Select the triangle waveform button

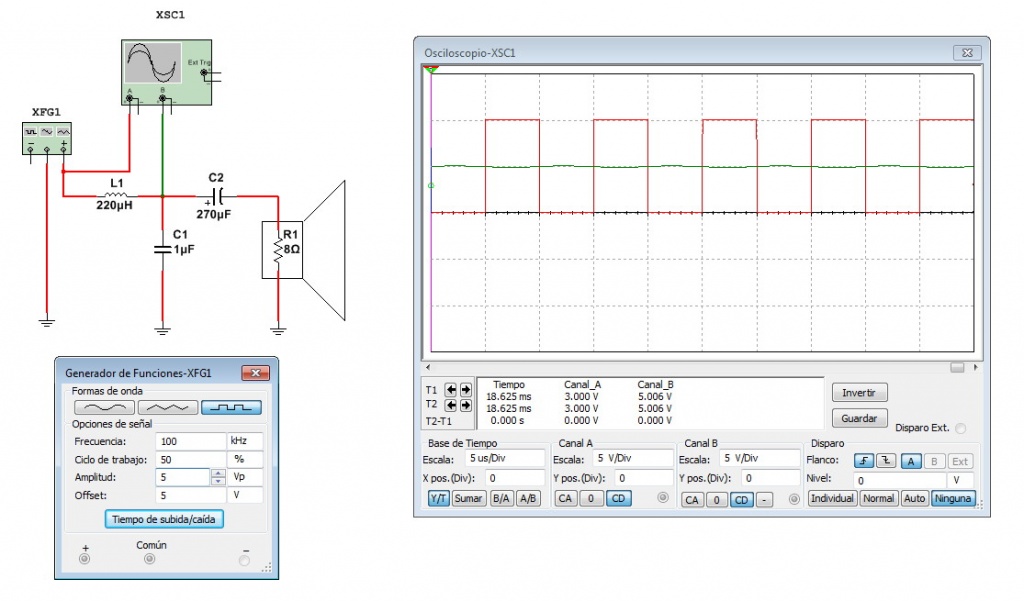(x=167, y=408)
